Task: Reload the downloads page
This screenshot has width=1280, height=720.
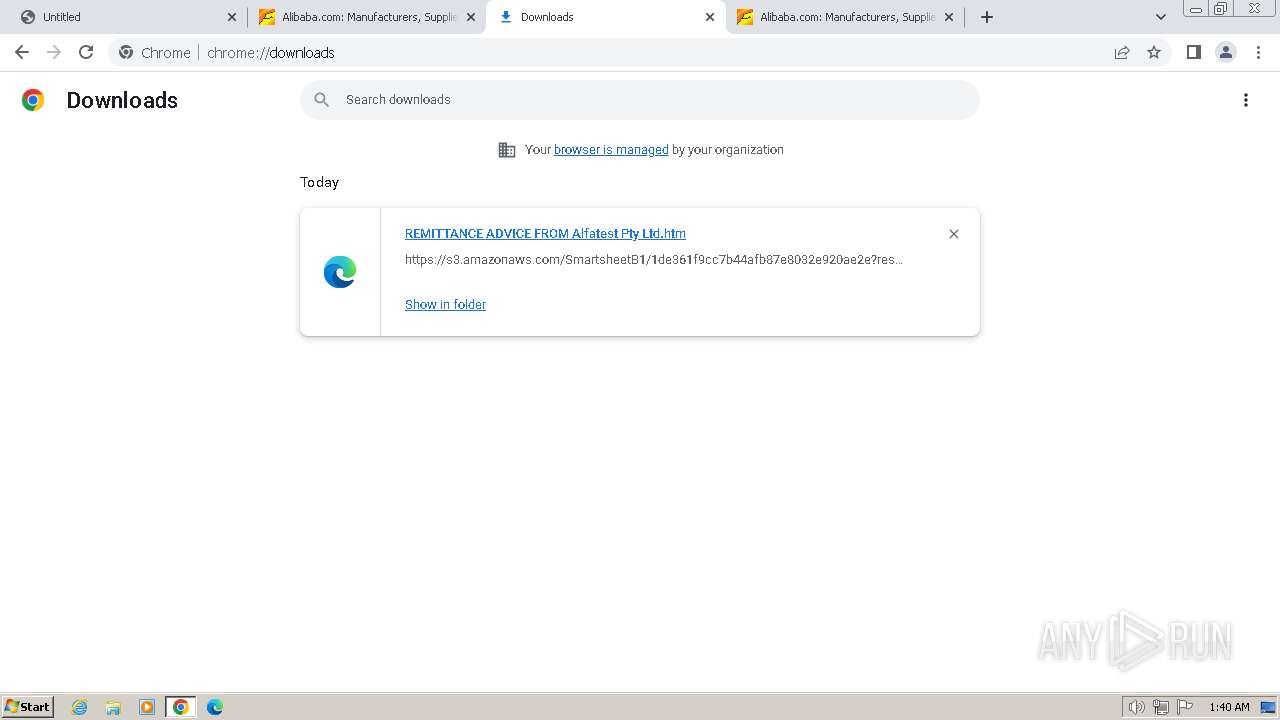Action: 86,52
